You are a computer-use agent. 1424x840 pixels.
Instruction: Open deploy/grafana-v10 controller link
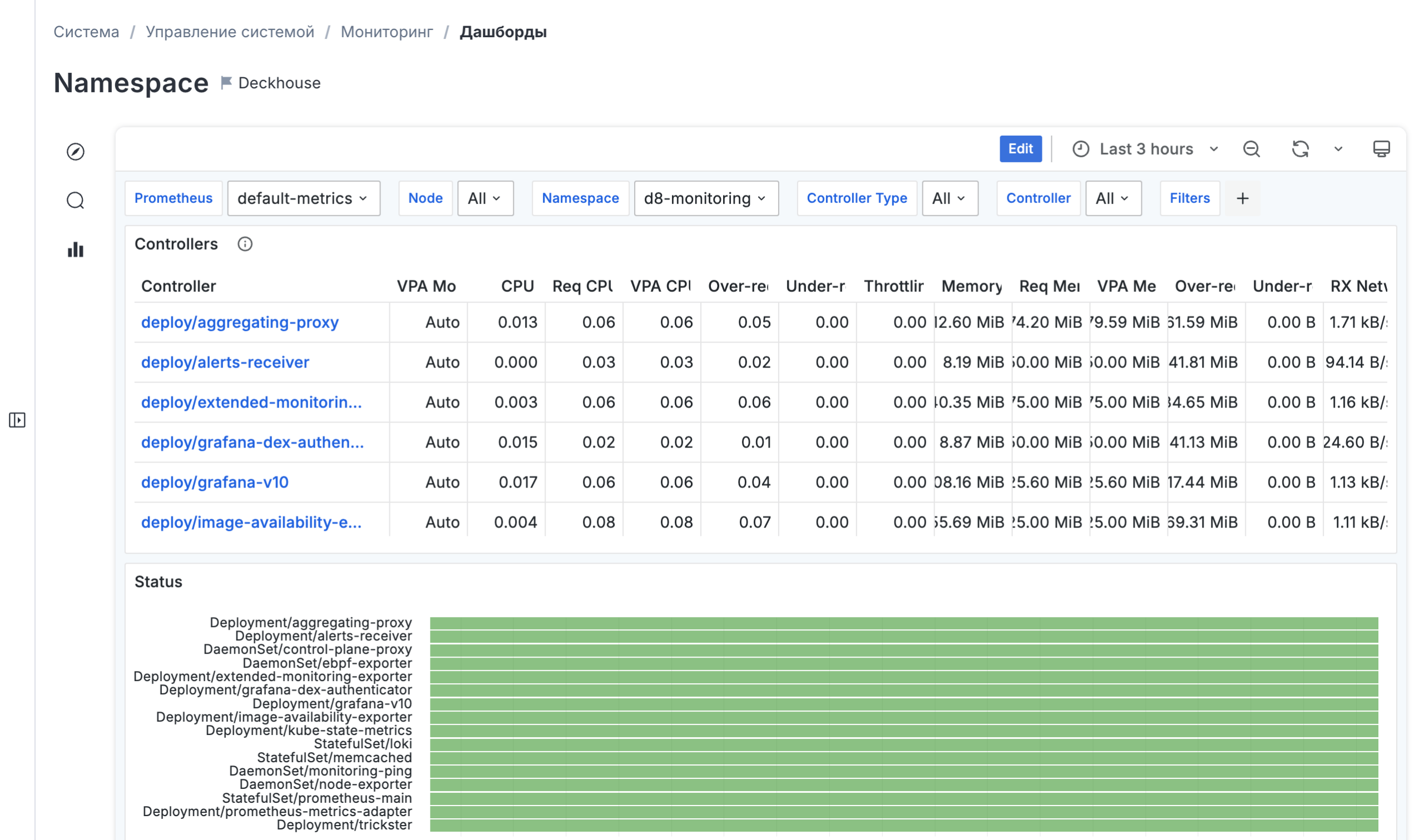(215, 481)
